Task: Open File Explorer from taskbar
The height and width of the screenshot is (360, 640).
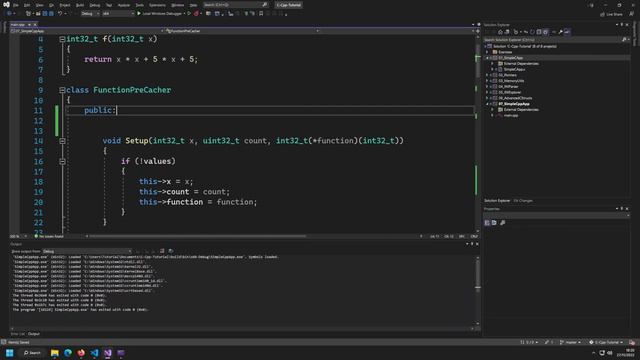Action: pos(55,353)
